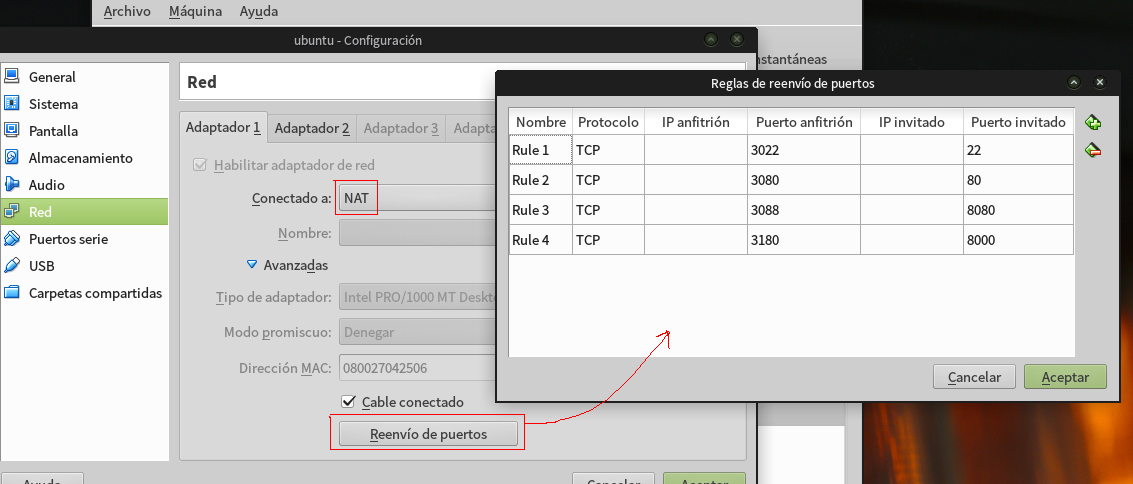Click Aceptar in port forwarding dialog
1133x484 pixels.
tap(1064, 377)
